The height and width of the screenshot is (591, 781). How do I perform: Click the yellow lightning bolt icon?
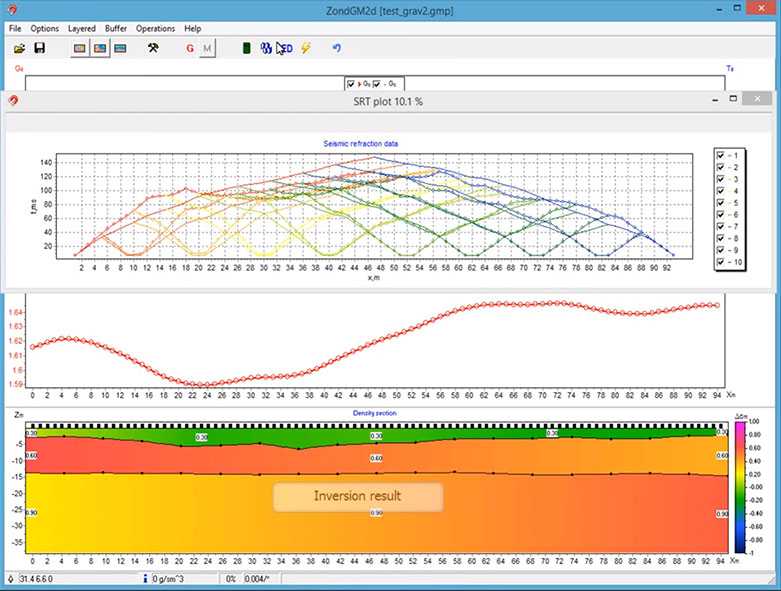click(306, 48)
